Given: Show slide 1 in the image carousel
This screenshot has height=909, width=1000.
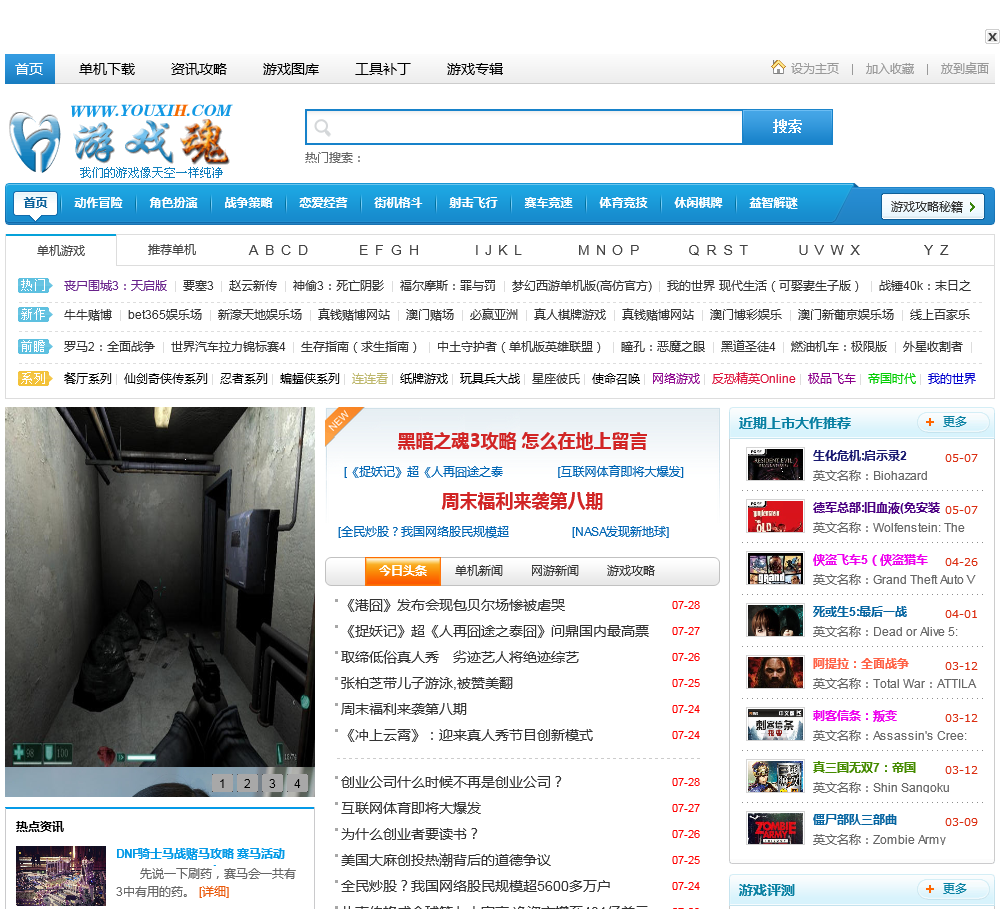Looking at the screenshot, I should (x=222, y=783).
